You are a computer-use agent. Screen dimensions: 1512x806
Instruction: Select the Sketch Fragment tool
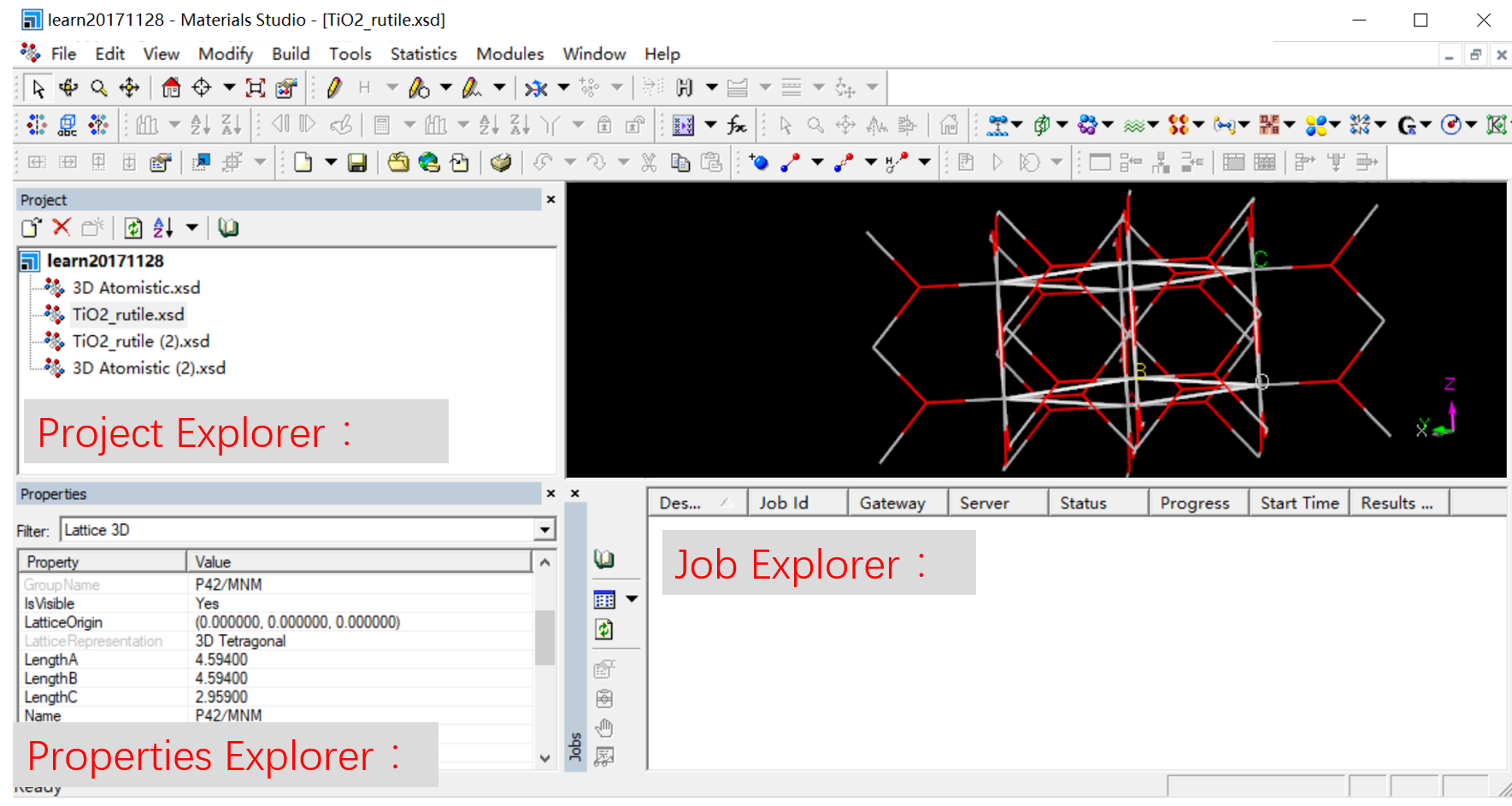(472, 88)
